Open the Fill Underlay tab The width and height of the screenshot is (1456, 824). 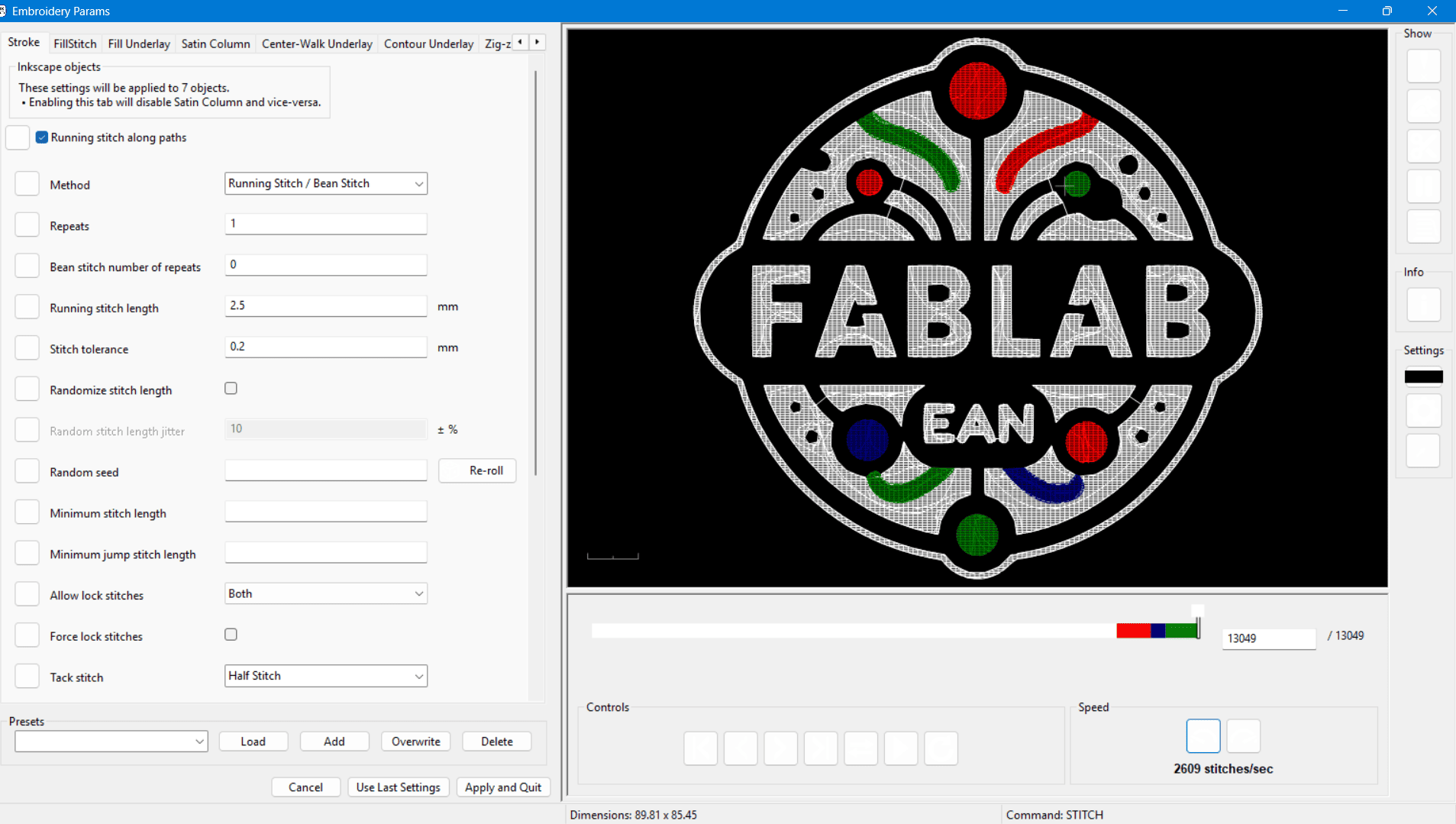(x=139, y=44)
